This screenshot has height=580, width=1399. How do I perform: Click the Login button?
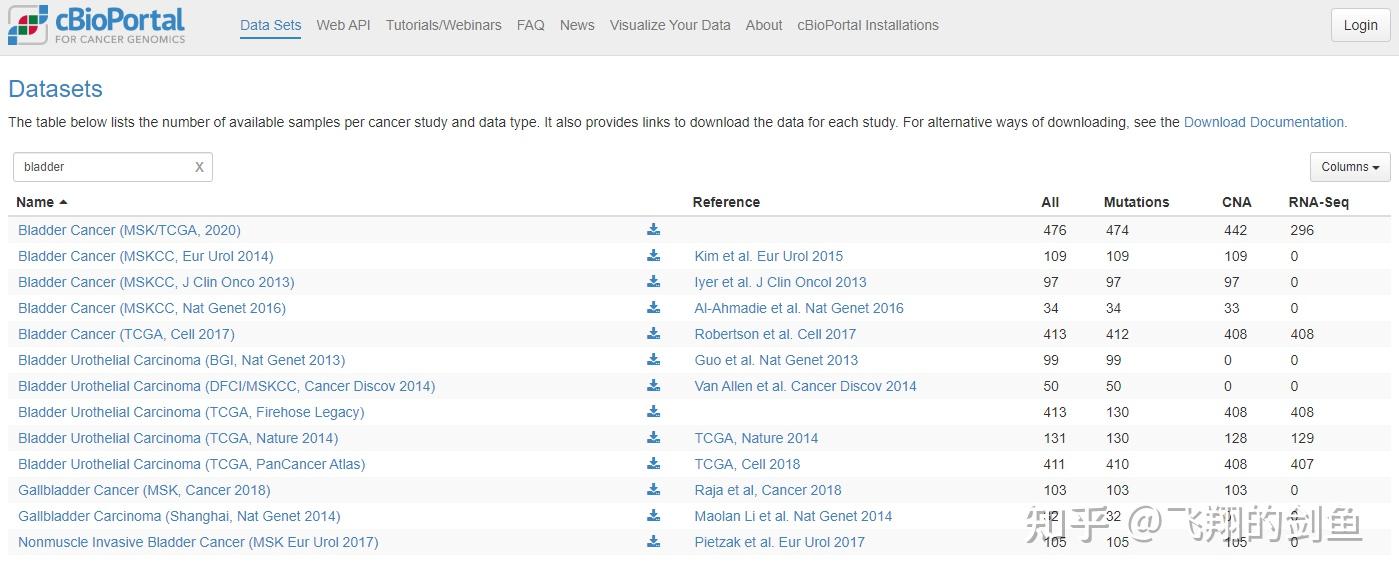coord(1360,25)
